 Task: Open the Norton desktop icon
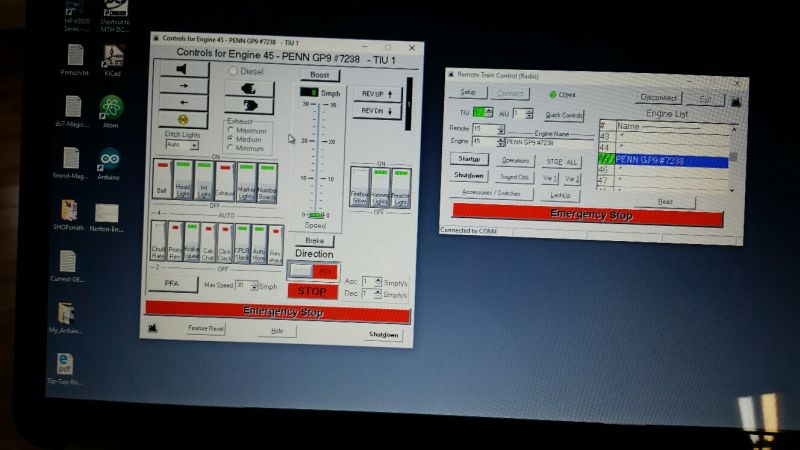(x=106, y=217)
